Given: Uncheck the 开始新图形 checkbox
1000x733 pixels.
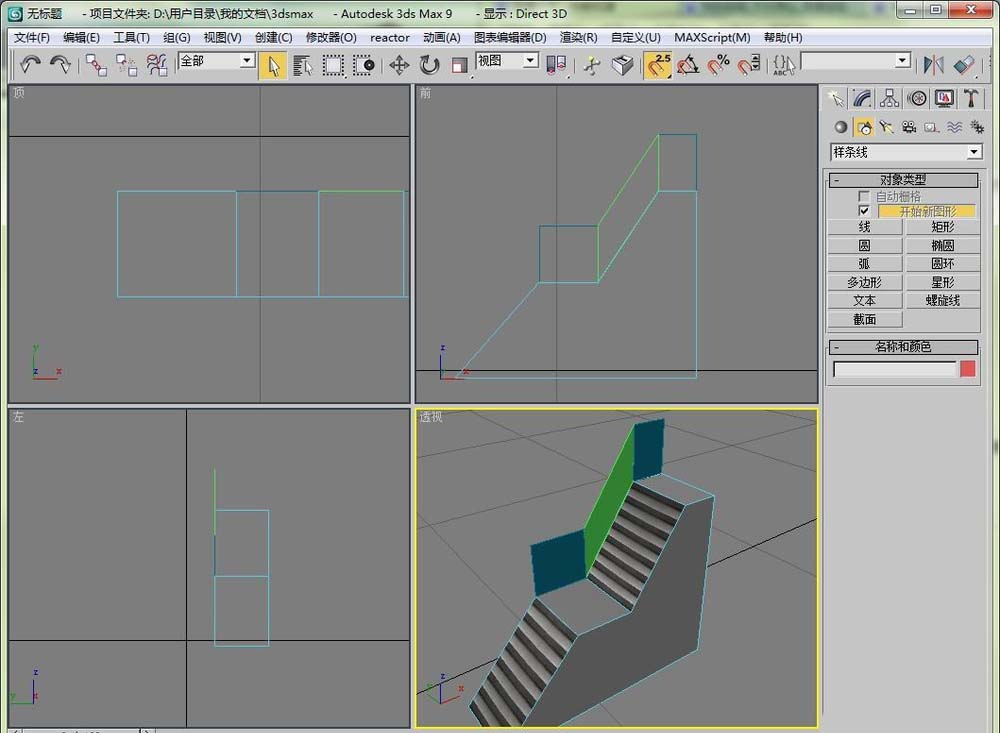Looking at the screenshot, I should [864, 211].
